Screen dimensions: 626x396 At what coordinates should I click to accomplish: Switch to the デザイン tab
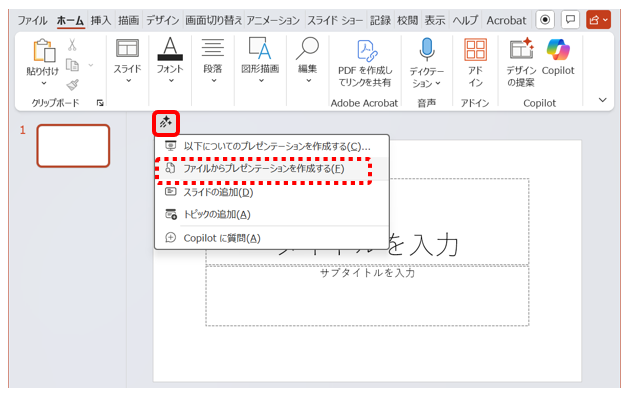162,20
